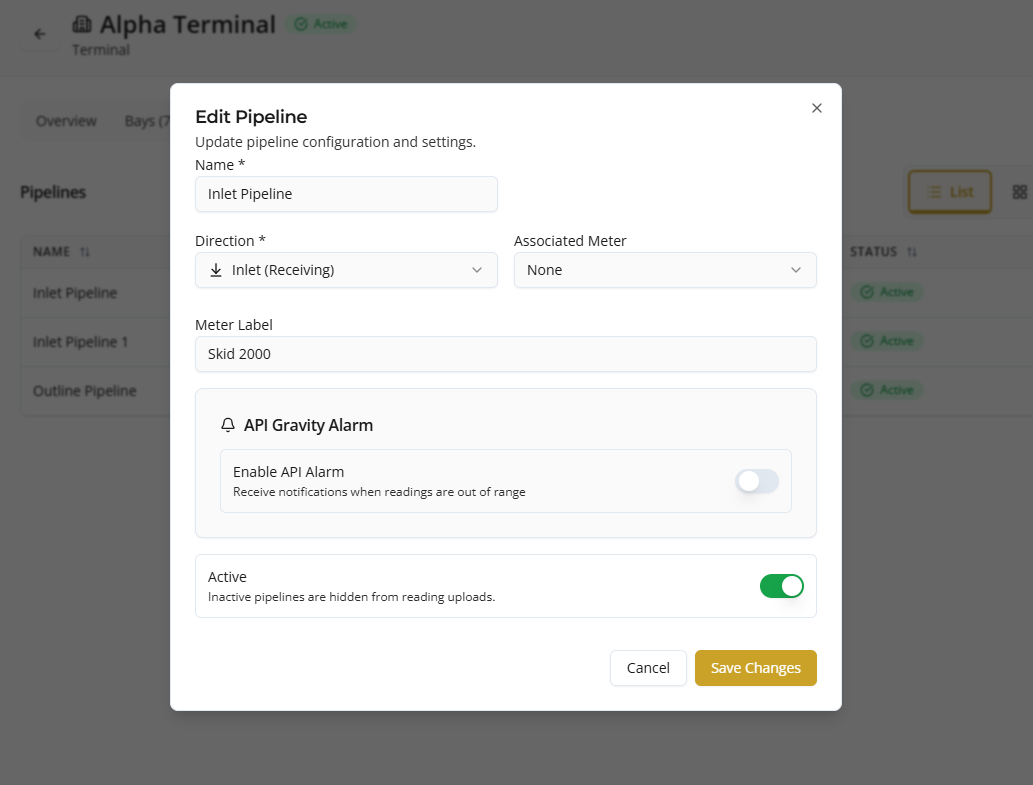Click the back arrow beside Alpha Terminal
Screen dimensions: 1033x785
click(40, 34)
